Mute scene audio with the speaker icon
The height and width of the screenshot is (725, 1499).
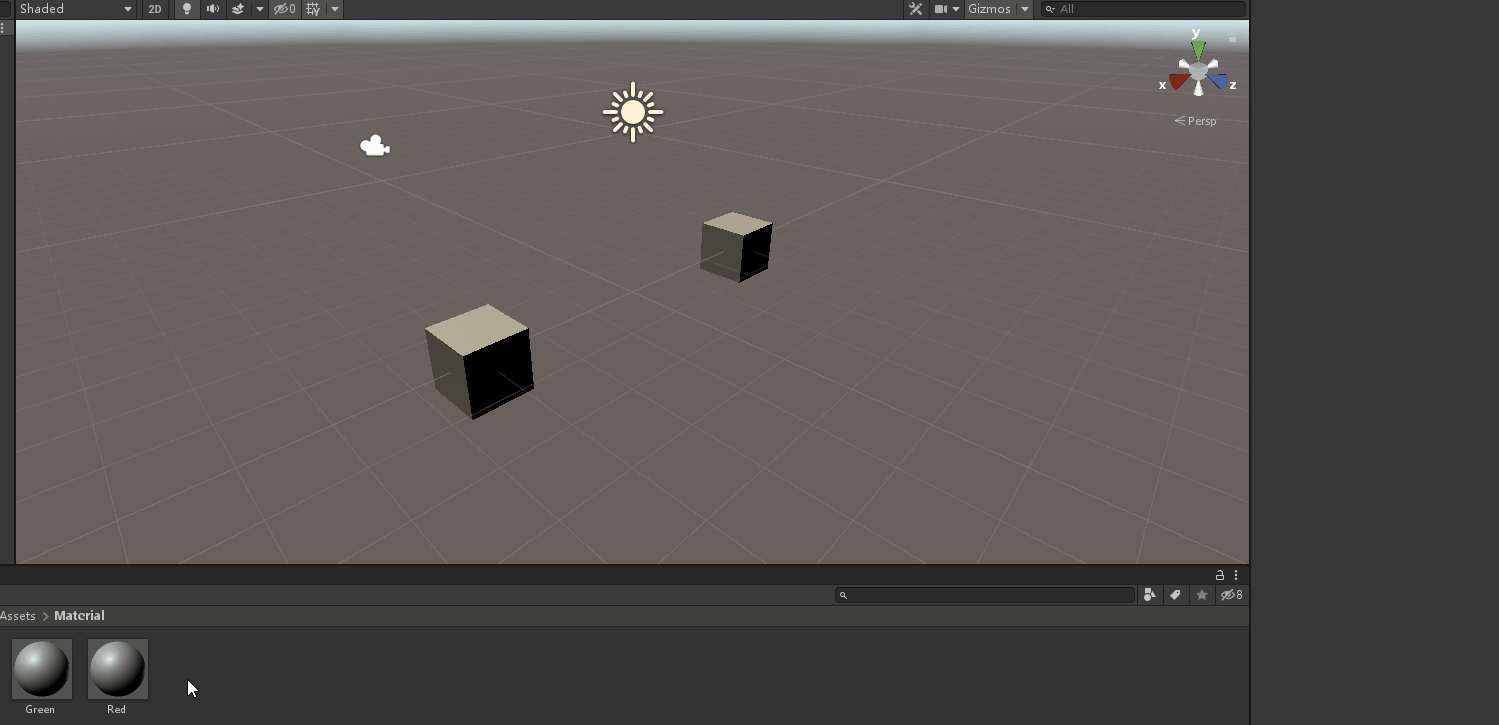212,9
